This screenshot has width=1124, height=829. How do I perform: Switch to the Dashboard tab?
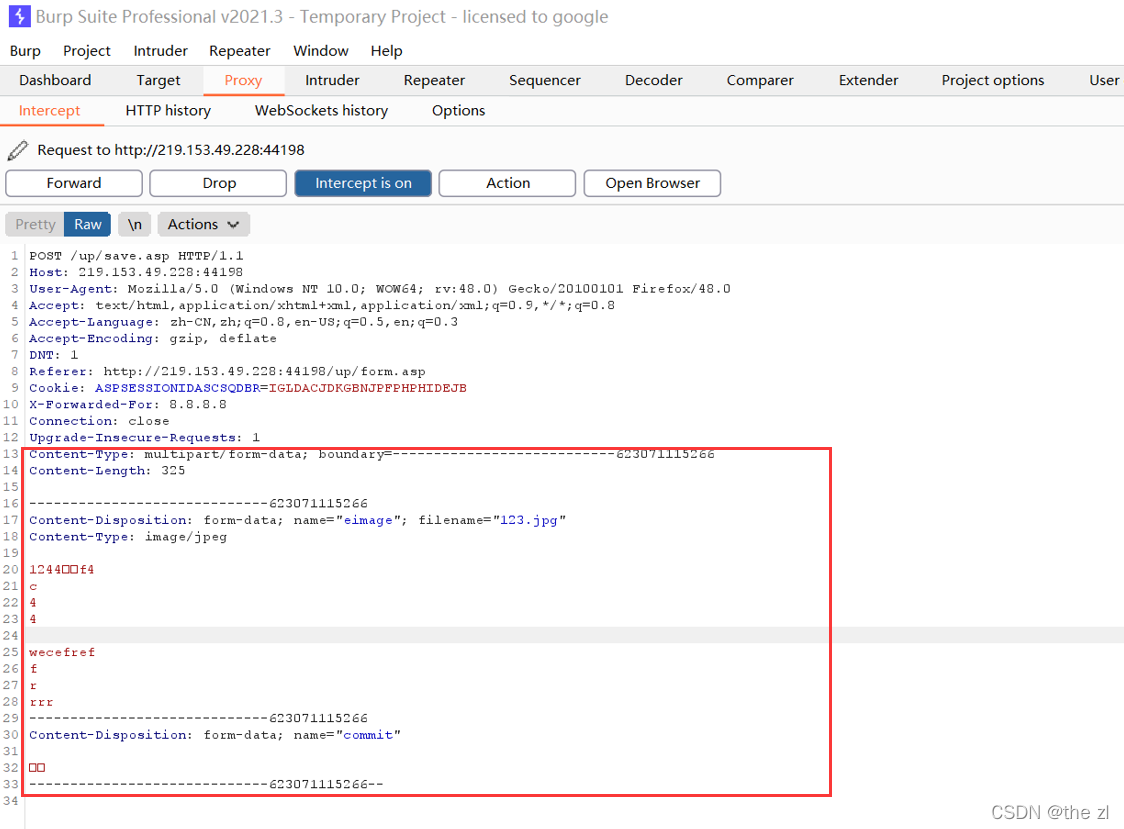click(55, 80)
